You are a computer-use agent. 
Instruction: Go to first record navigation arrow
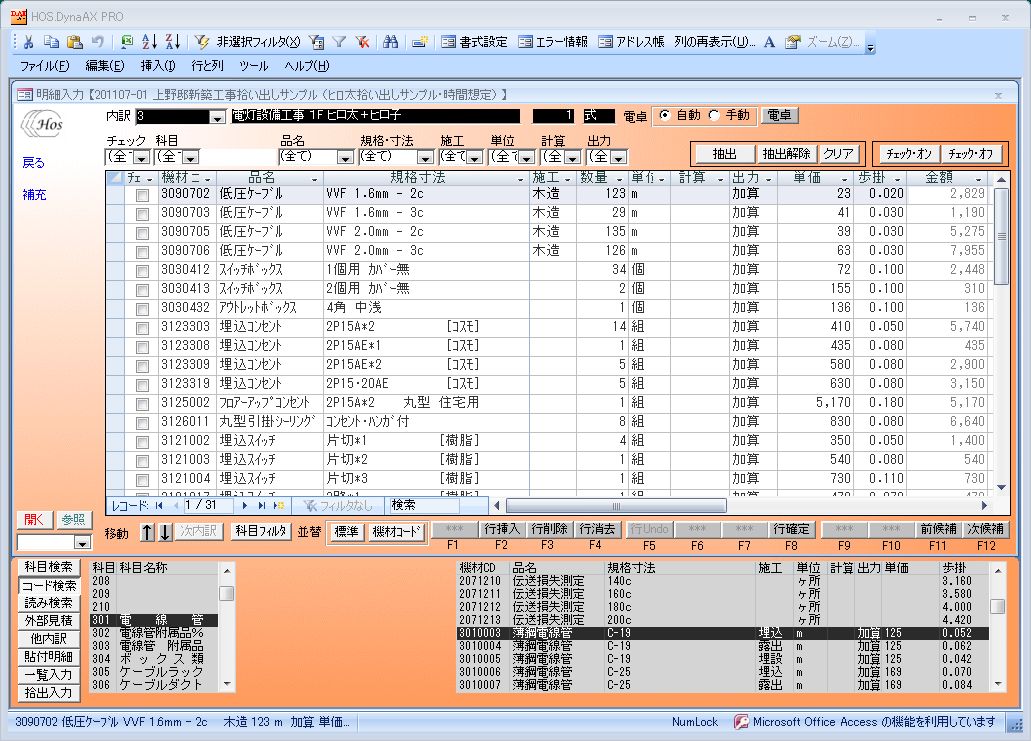158,506
